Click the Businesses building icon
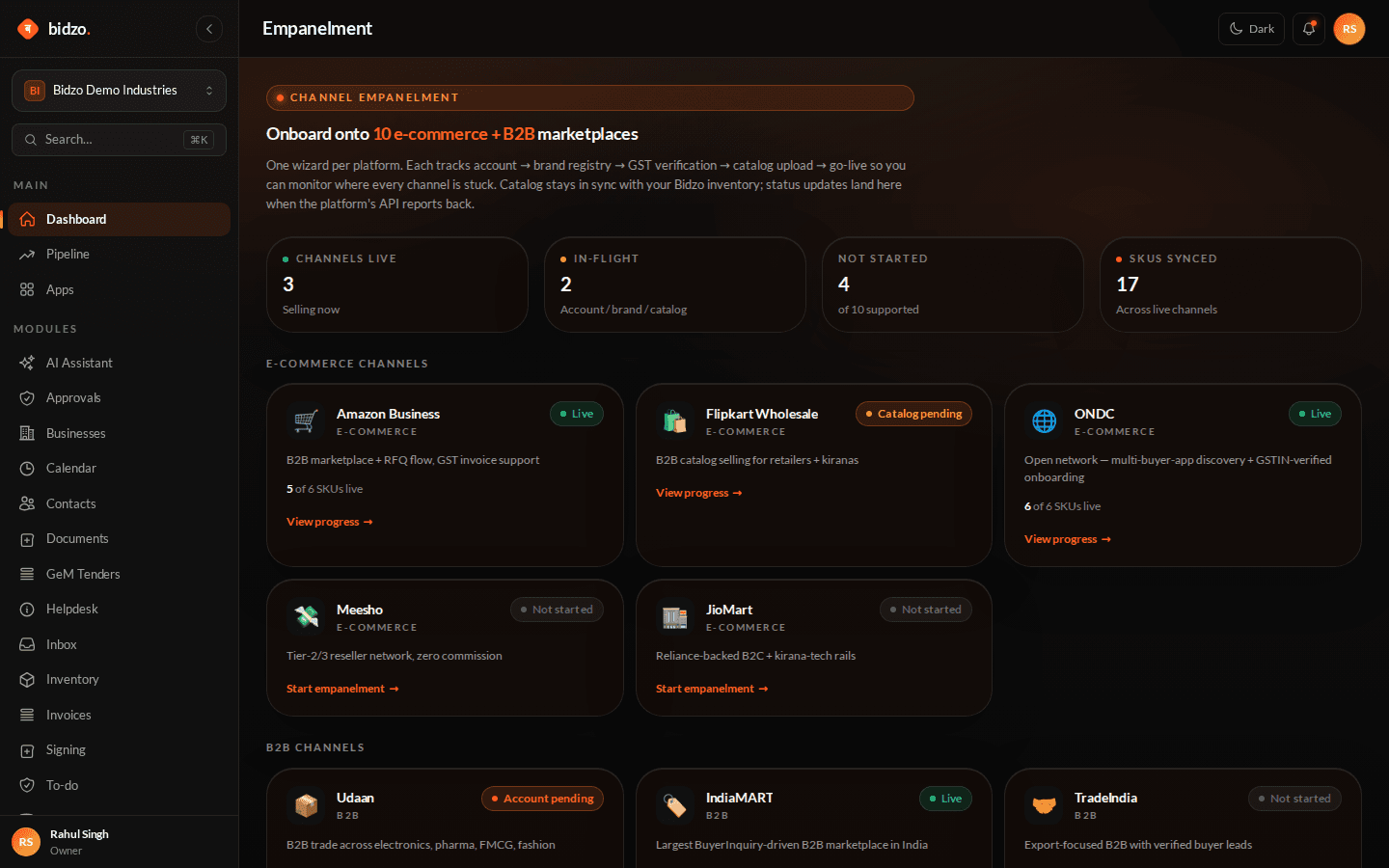The image size is (1389, 868). (27, 433)
